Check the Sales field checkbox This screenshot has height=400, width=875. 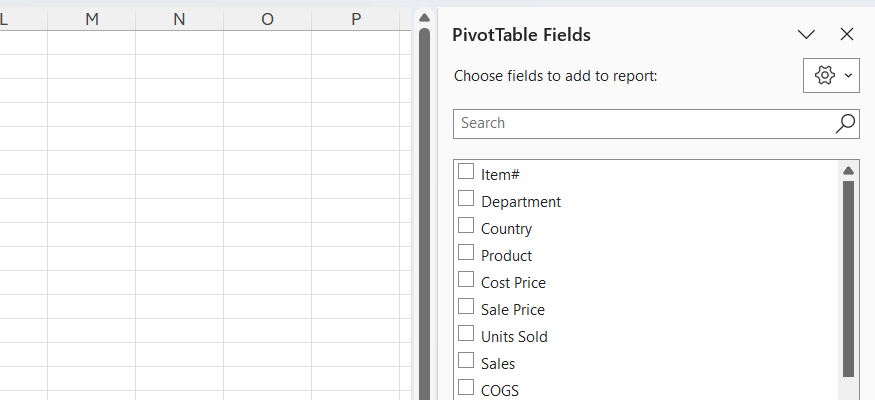[466, 360]
